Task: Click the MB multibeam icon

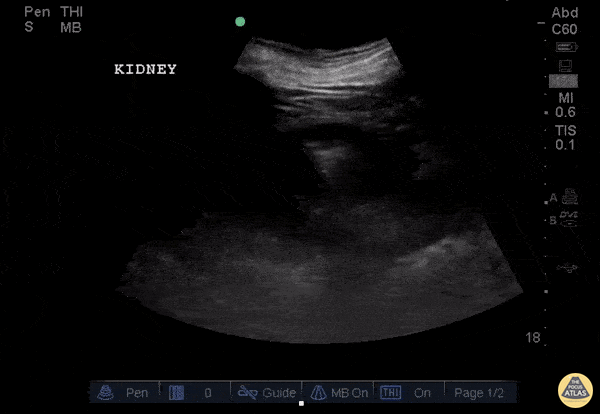Action: point(318,393)
